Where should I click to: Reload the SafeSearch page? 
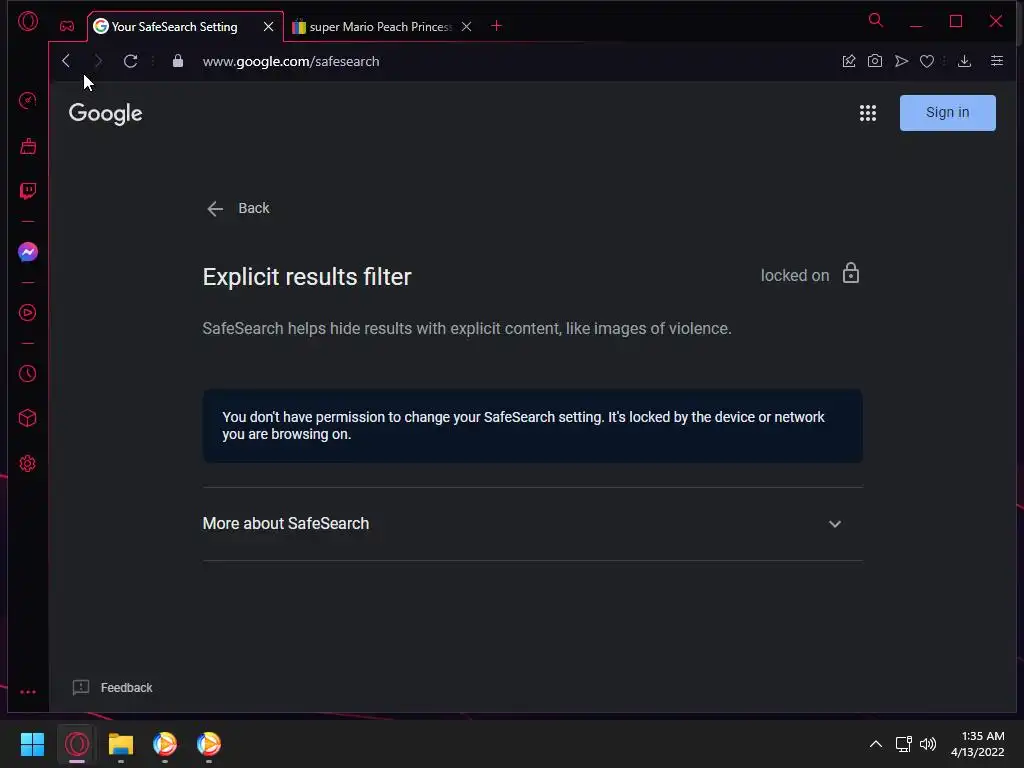[x=131, y=61]
